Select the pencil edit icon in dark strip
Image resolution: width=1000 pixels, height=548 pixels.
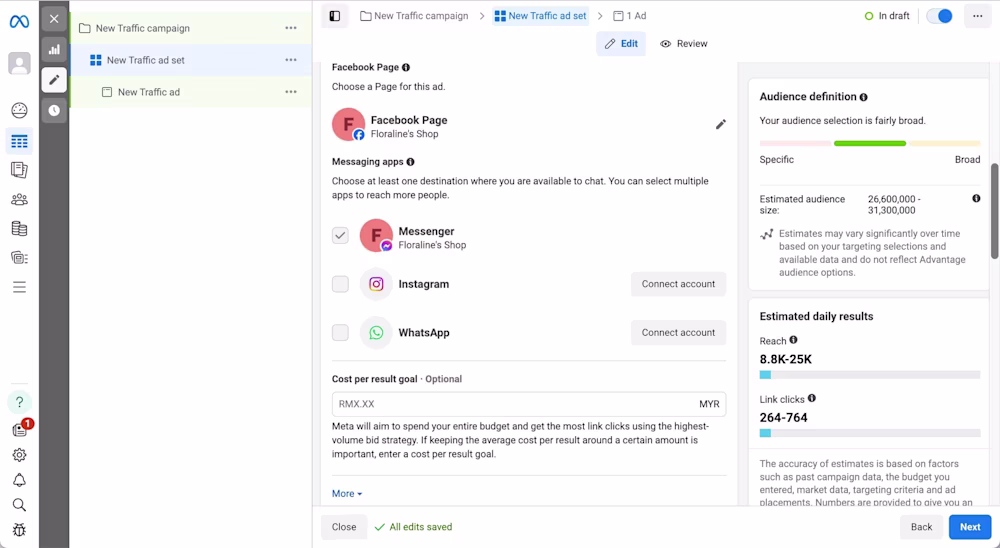(x=54, y=80)
